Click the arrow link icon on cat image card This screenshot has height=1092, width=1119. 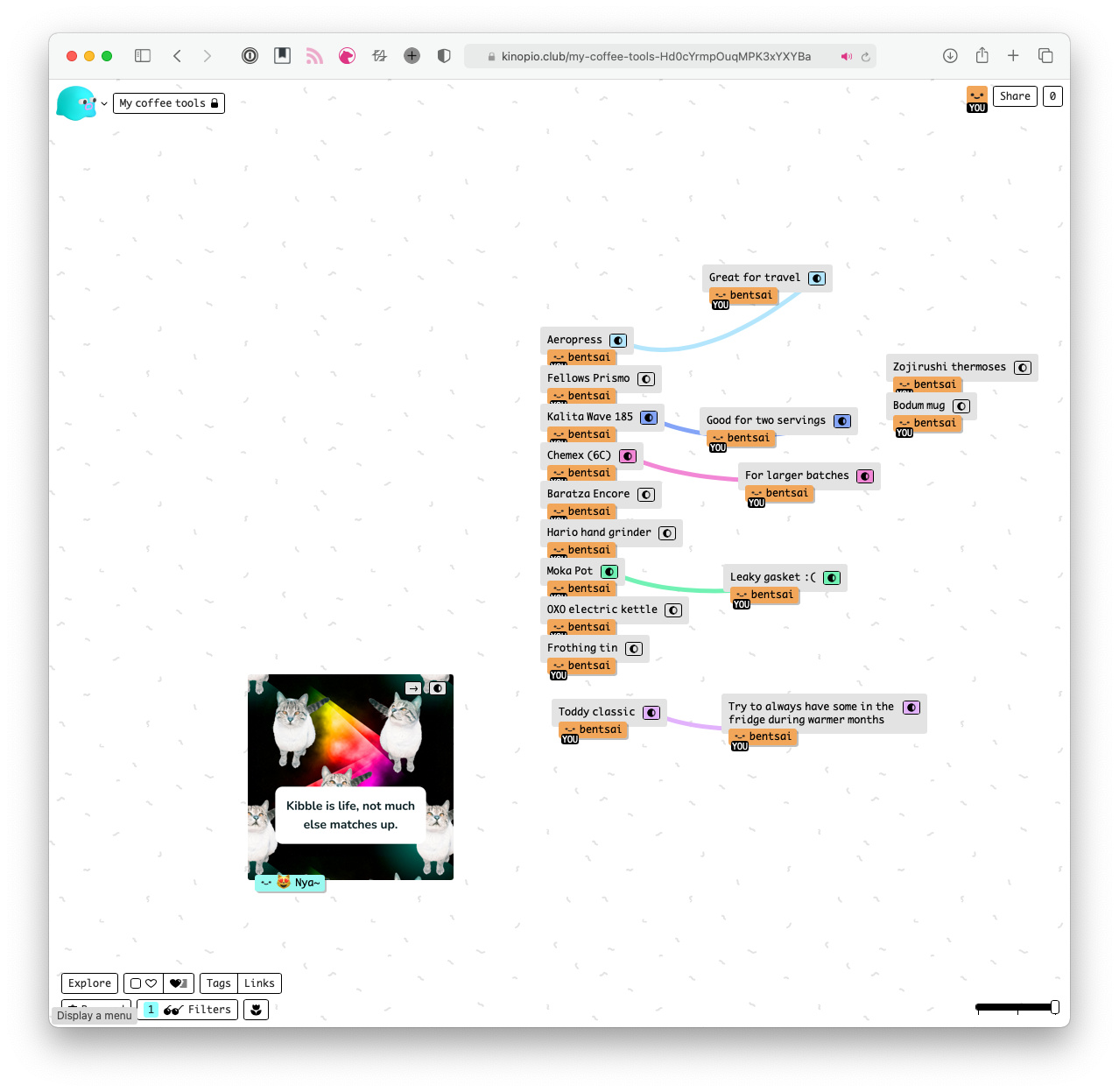pyautogui.click(x=412, y=688)
